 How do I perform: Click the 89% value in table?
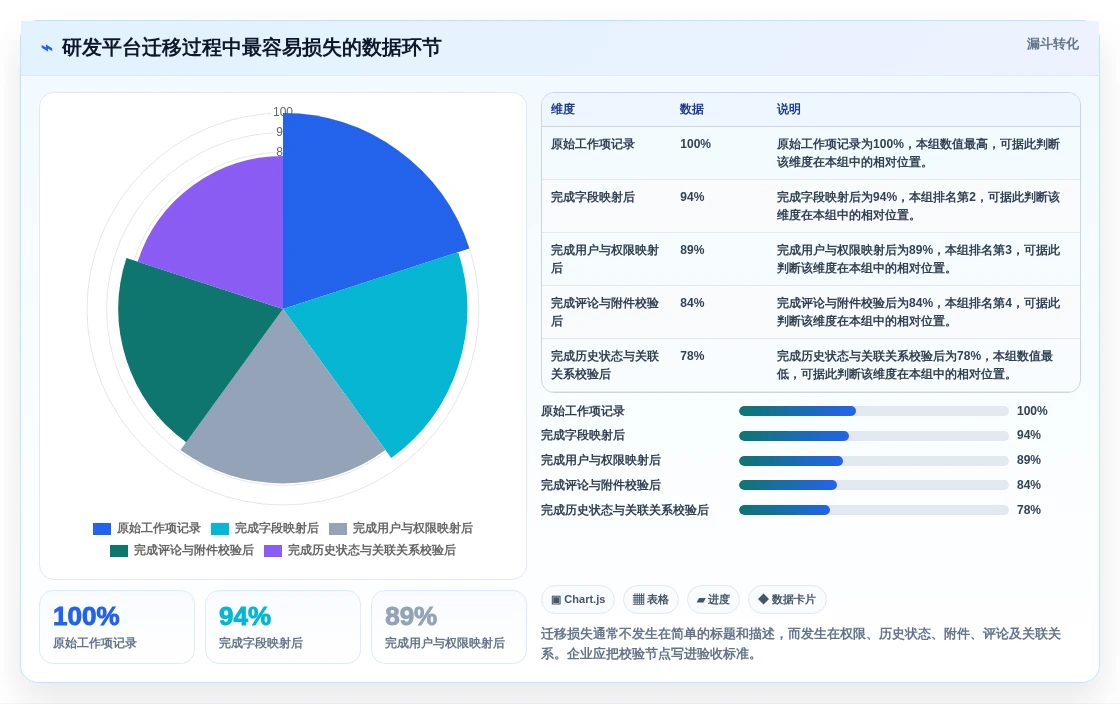pyautogui.click(x=692, y=250)
